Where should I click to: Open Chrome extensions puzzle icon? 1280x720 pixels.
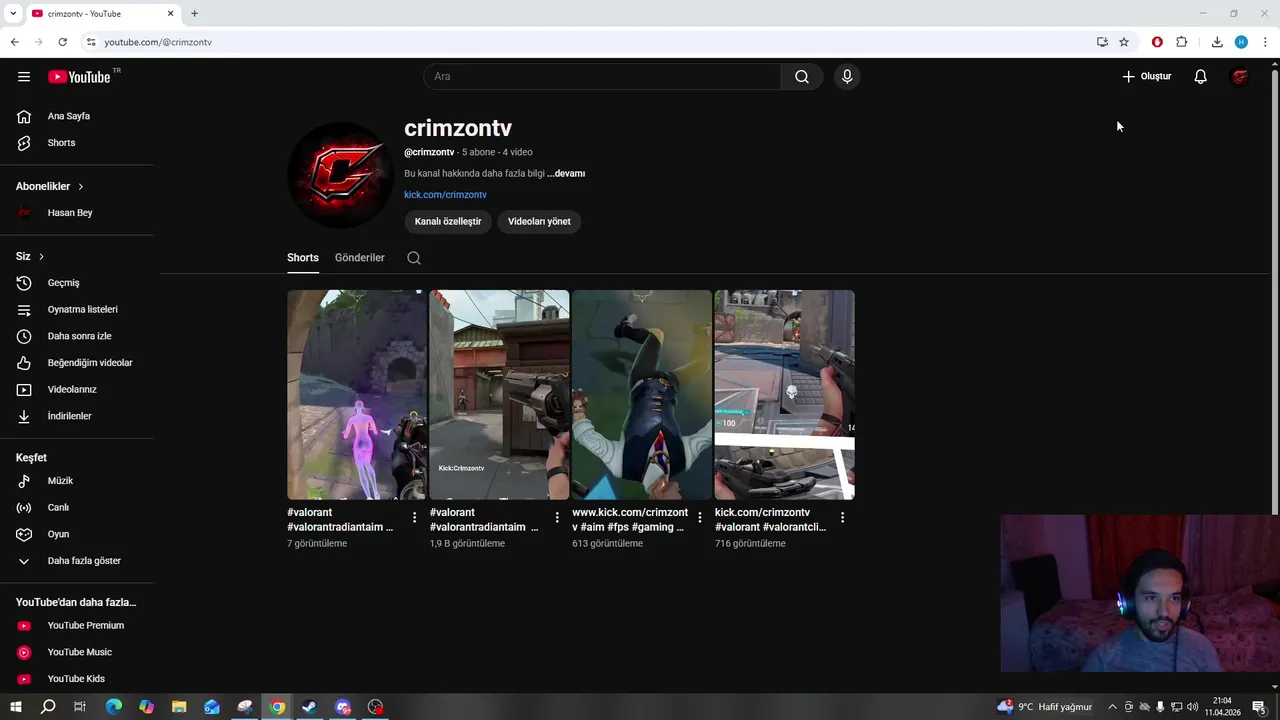click(1182, 42)
